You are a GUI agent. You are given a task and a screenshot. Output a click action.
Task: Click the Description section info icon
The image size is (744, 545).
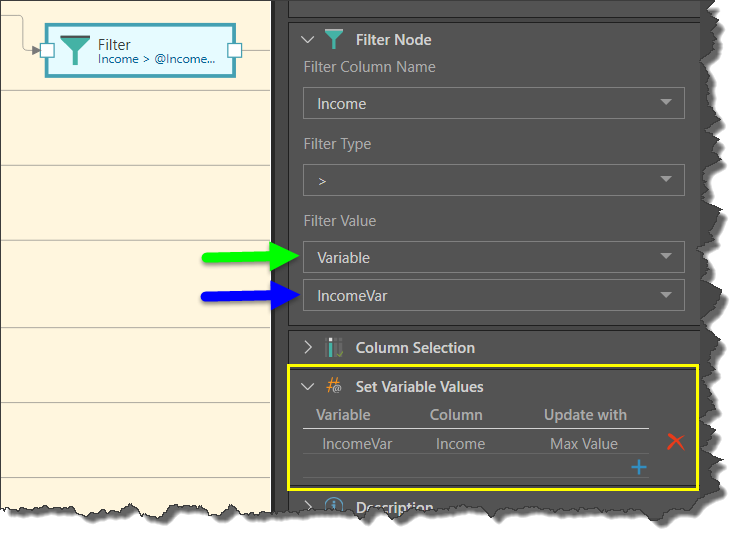click(x=334, y=507)
